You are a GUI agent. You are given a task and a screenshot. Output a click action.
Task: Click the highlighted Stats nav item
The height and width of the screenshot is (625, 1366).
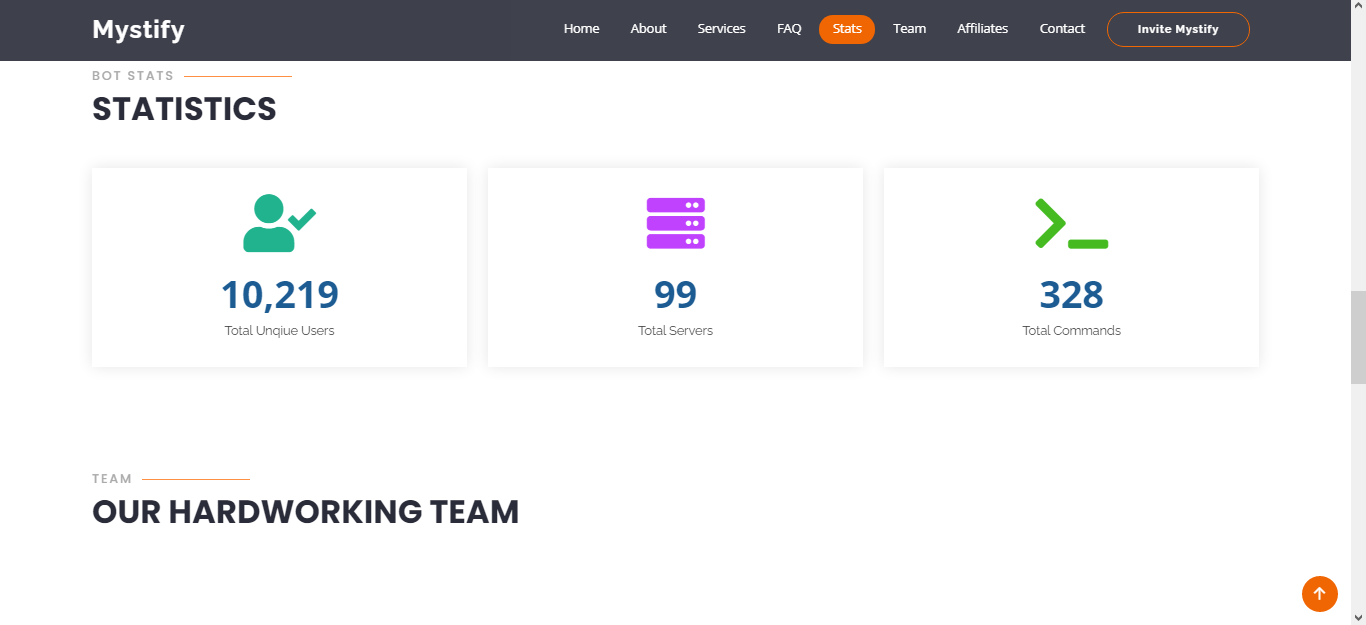point(846,29)
